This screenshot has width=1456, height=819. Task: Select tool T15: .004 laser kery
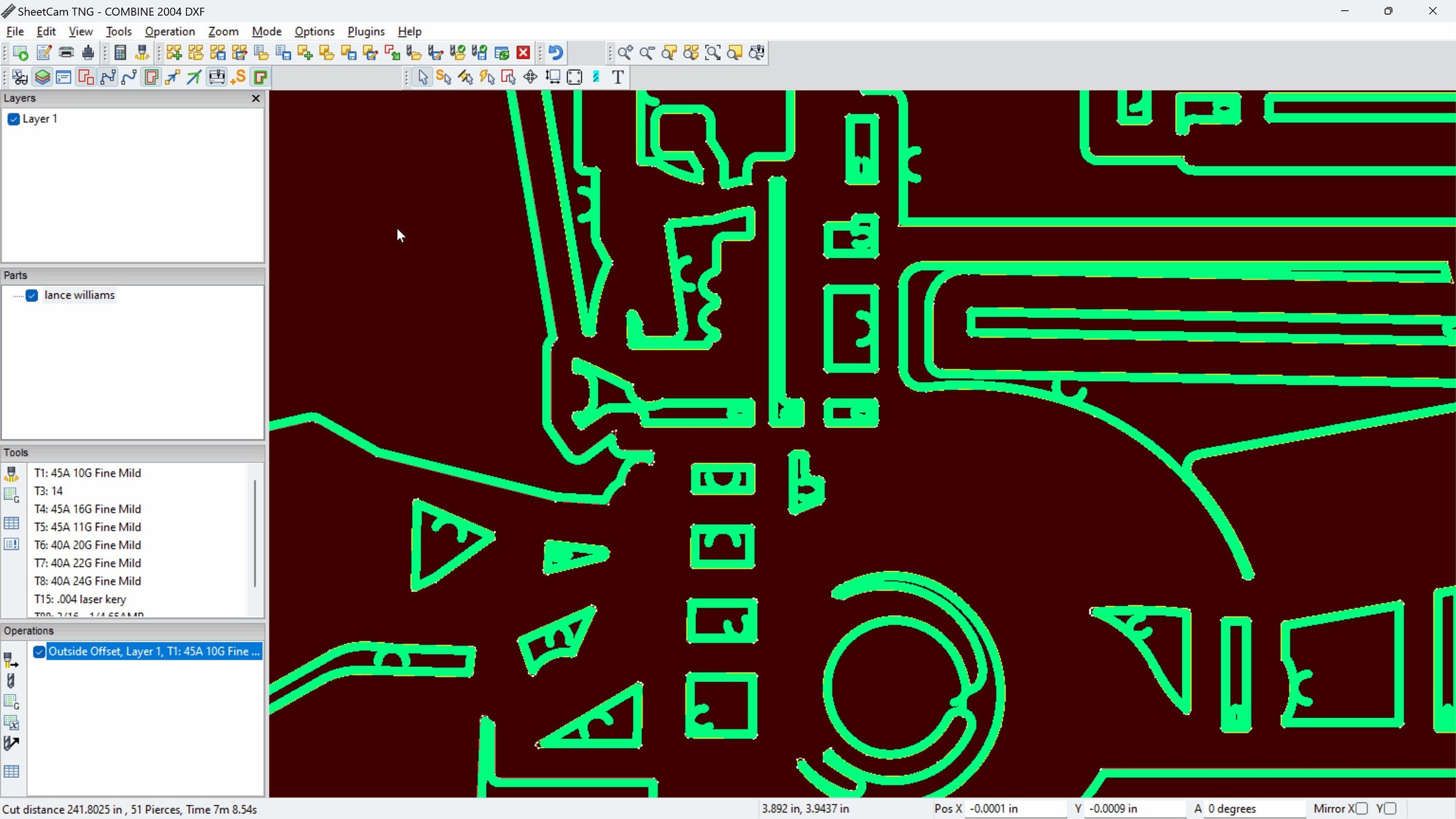tap(80, 600)
